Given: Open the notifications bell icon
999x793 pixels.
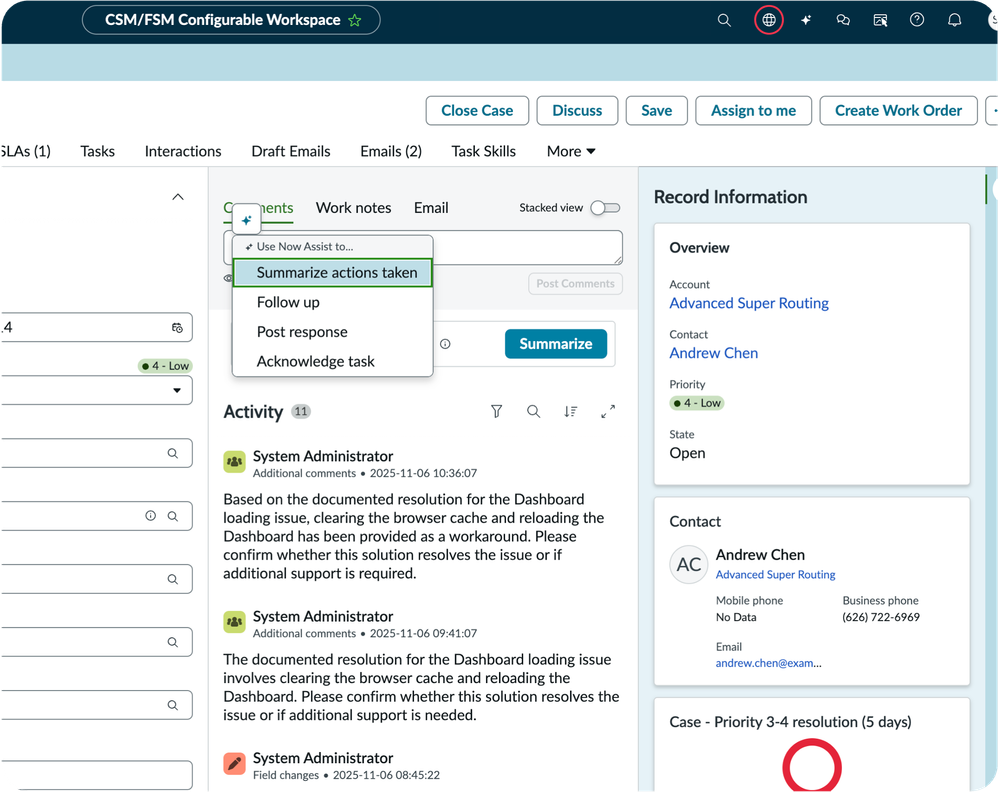Looking at the screenshot, I should click(954, 20).
